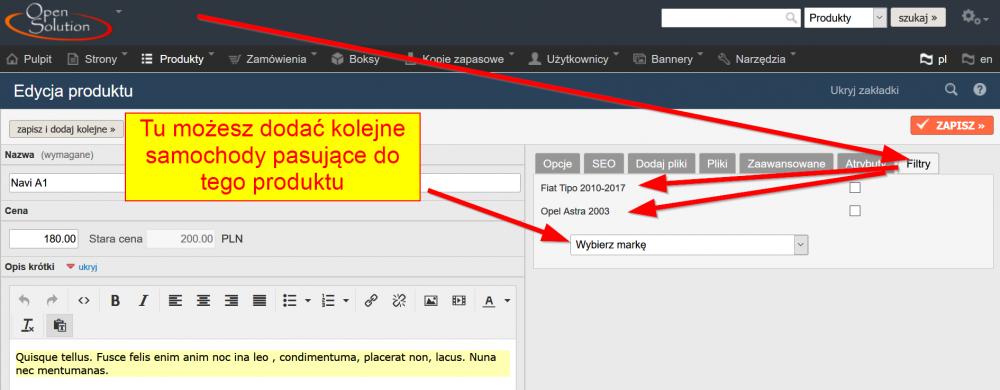1000x390 pixels.
Task: Undo the last editor change
Action: point(24,301)
